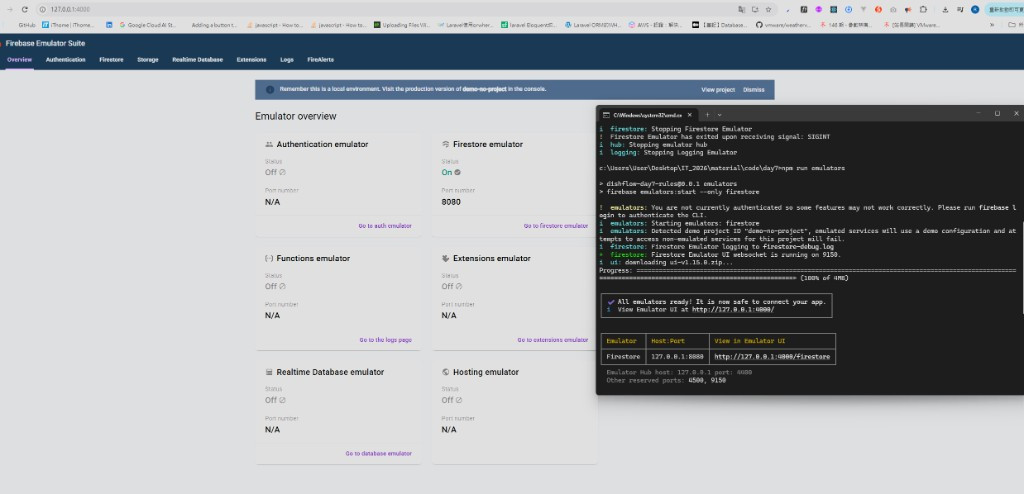Follow the 'Go to the logs page' link
This screenshot has height=494, width=1024.
point(385,340)
